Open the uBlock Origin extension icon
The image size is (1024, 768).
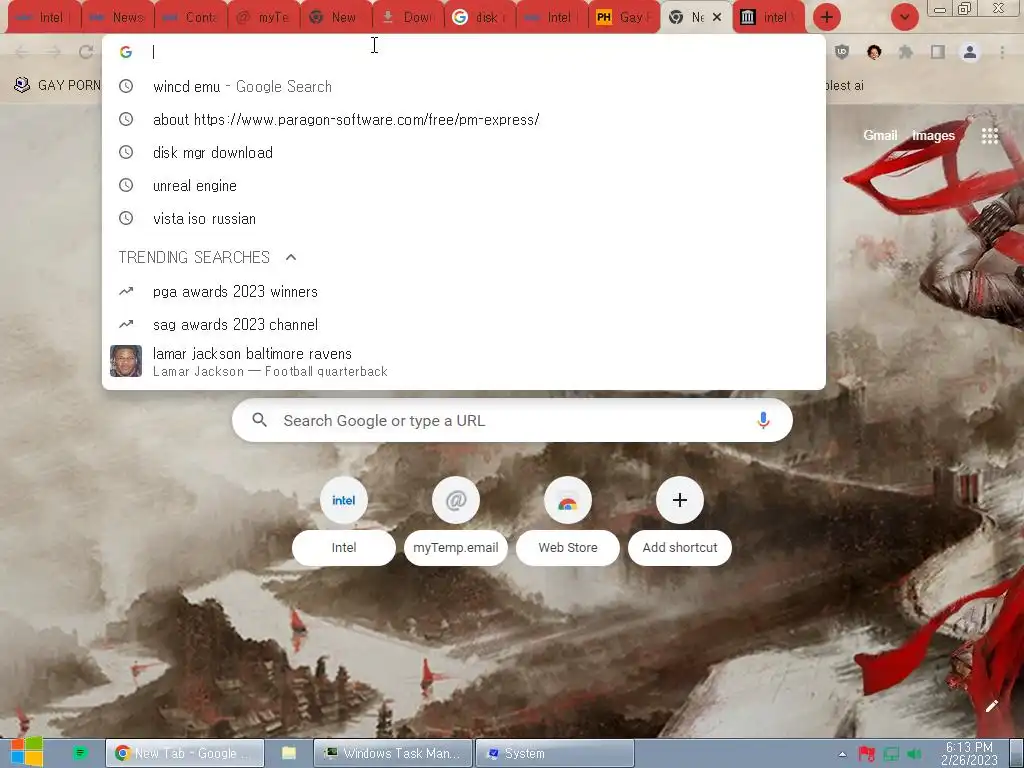pos(842,52)
